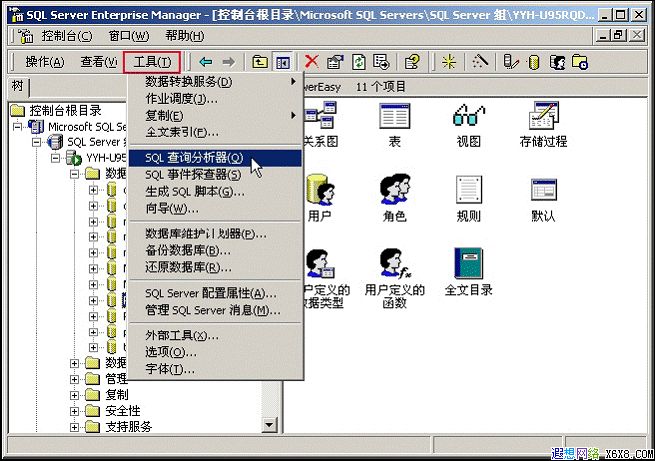Launch the wizard wand toolbar icon
Screen dimensions: 655x461
point(480,62)
